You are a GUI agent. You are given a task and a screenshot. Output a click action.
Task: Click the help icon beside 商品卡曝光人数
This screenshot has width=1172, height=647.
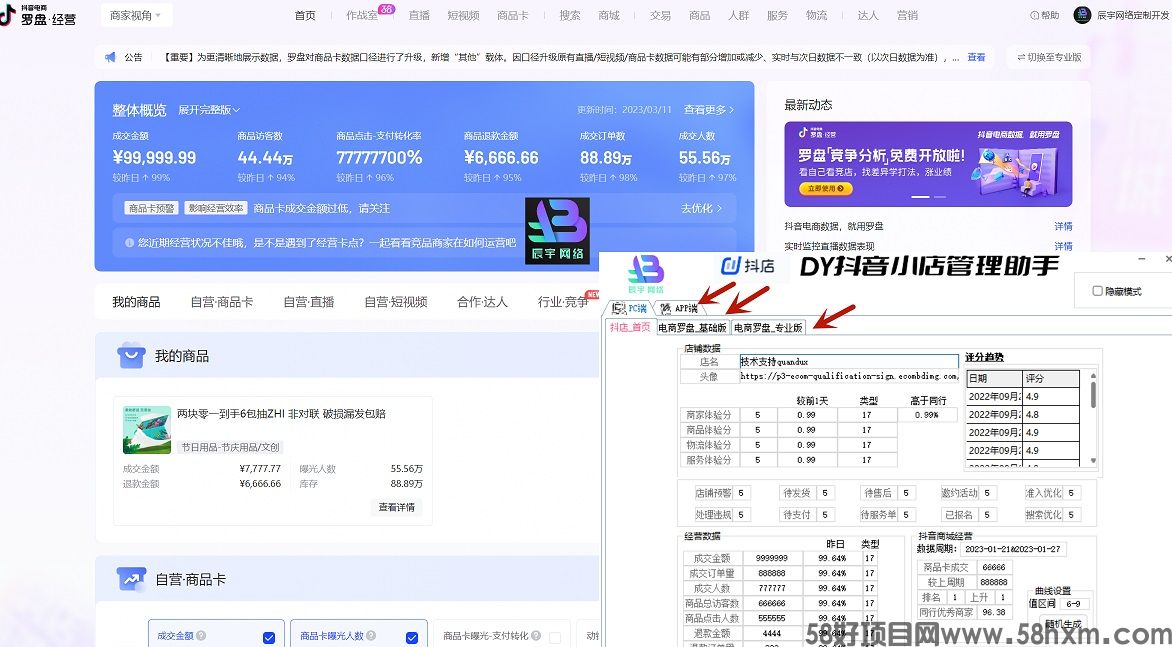[x=370, y=636]
